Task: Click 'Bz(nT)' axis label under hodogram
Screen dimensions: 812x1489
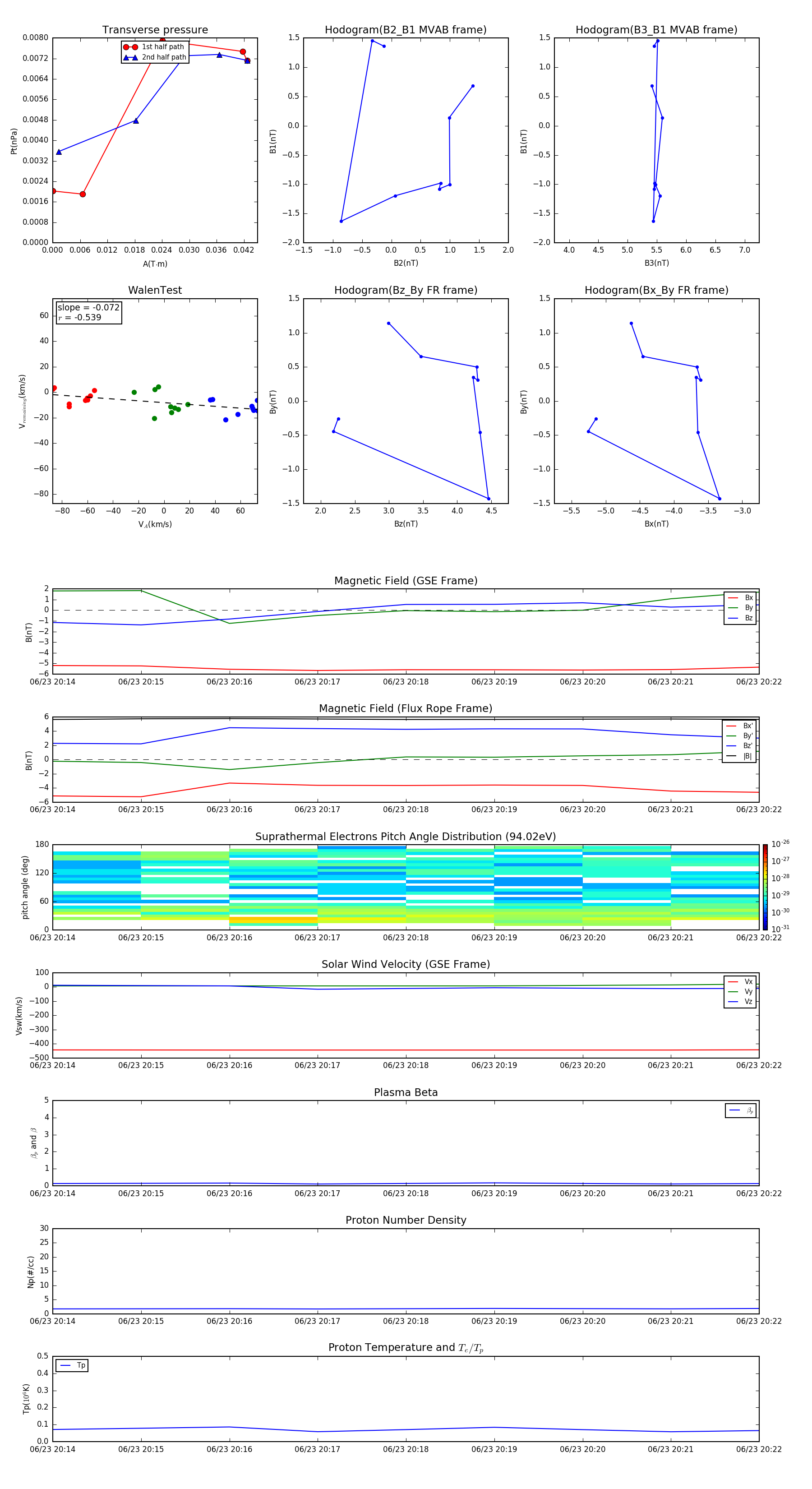Action: coord(406,524)
